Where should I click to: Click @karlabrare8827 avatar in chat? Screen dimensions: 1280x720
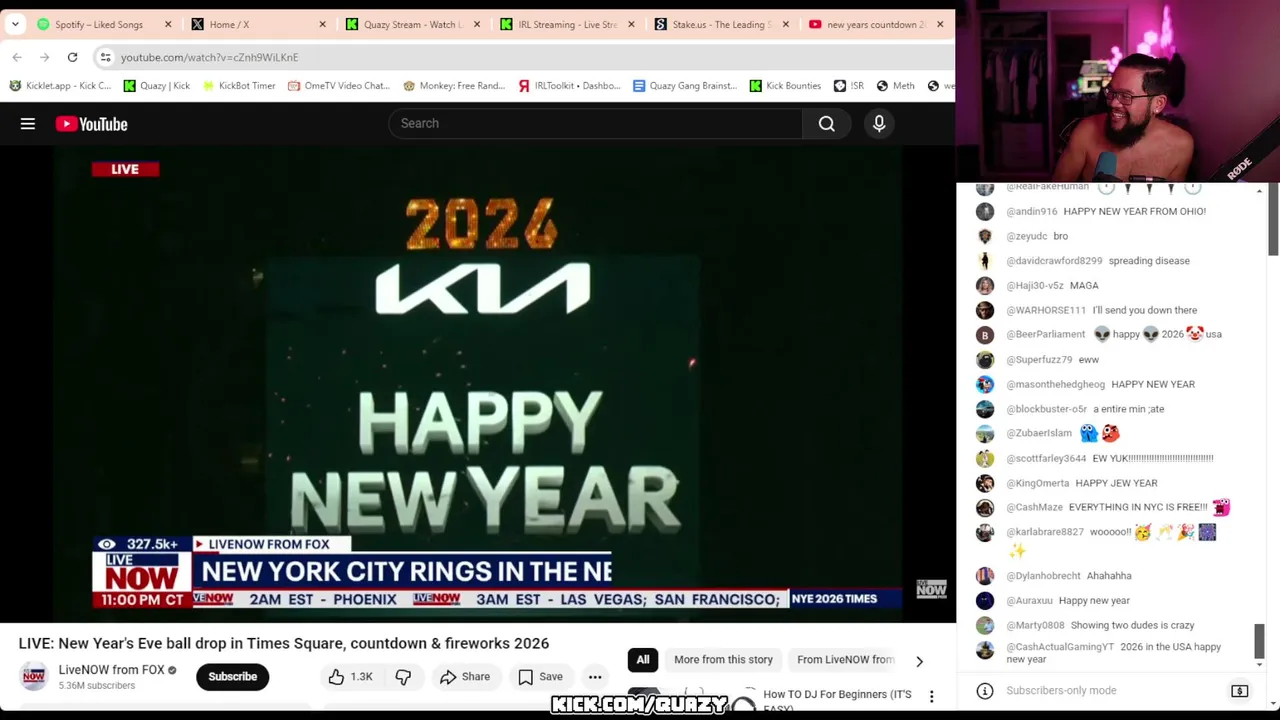click(x=985, y=533)
